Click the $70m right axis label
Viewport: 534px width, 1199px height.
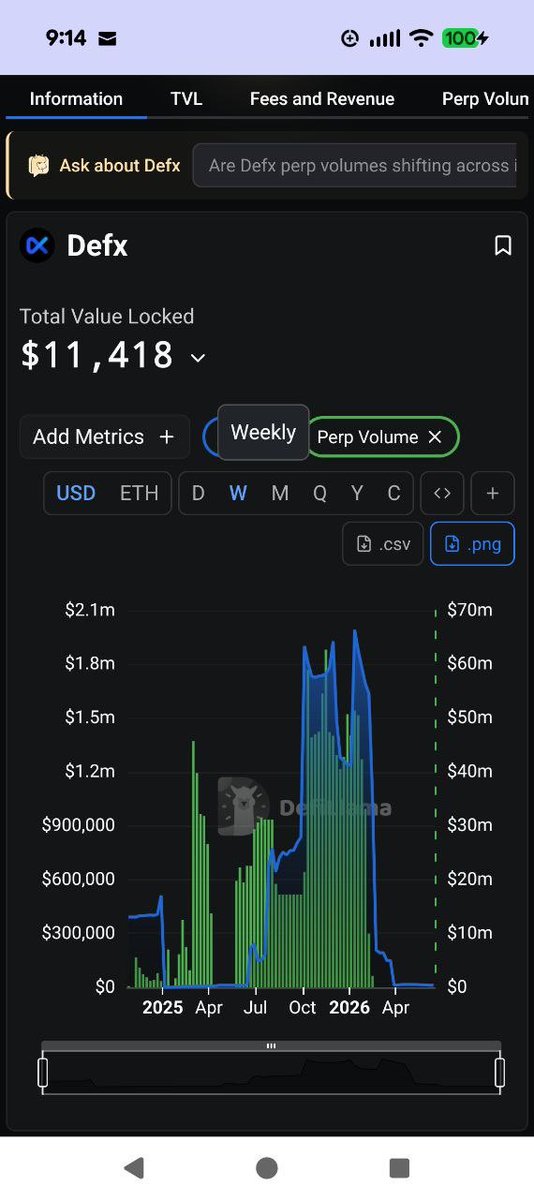470,609
